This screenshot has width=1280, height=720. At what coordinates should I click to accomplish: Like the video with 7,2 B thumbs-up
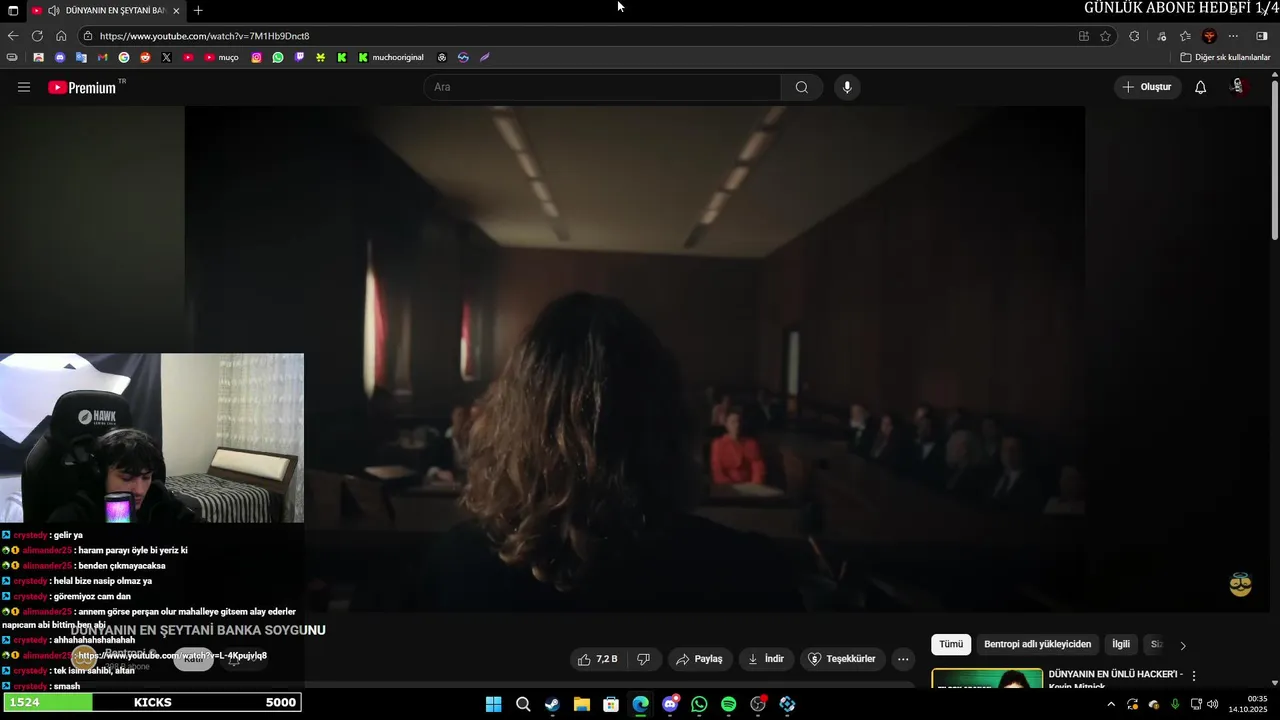(x=598, y=659)
